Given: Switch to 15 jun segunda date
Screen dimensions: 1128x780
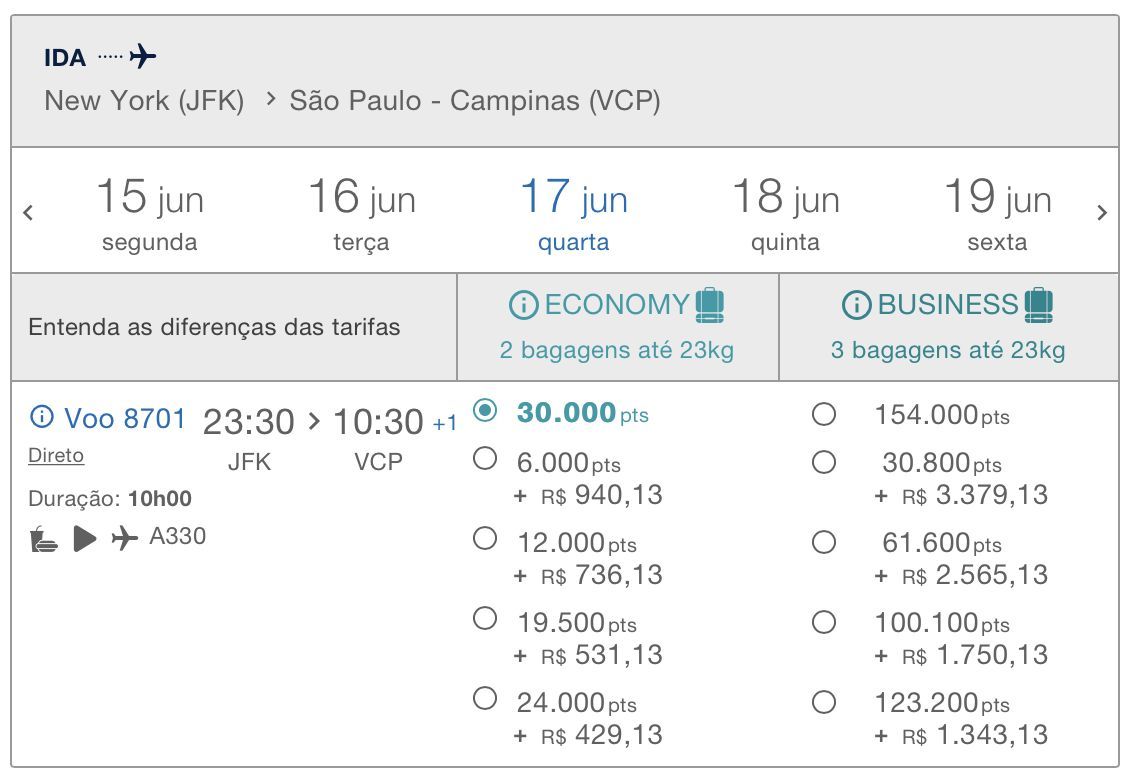Looking at the screenshot, I should pos(150,212).
